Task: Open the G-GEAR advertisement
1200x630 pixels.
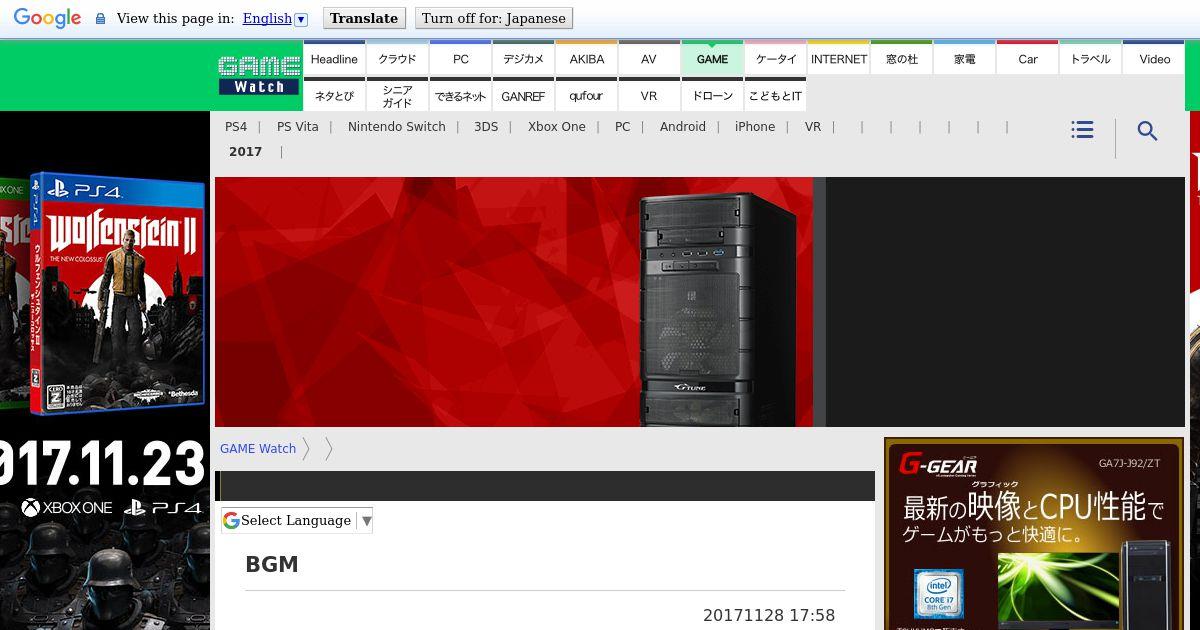Action: coord(1034,534)
